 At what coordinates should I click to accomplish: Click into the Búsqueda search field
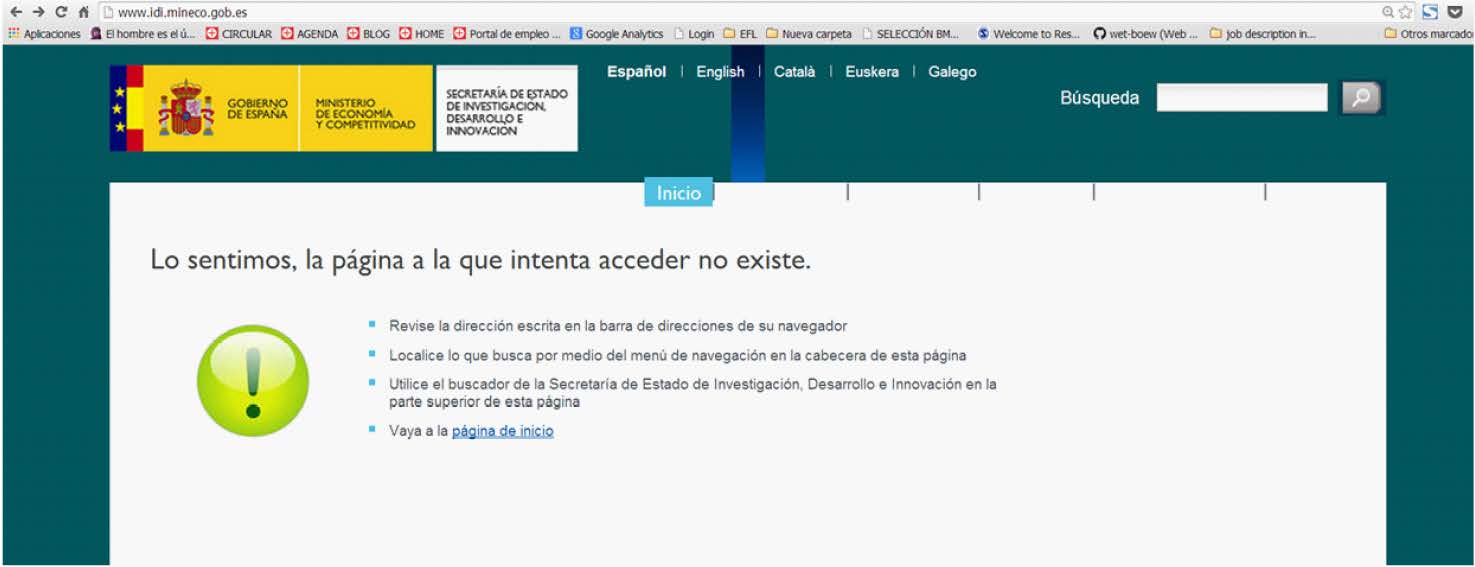point(1241,98)
